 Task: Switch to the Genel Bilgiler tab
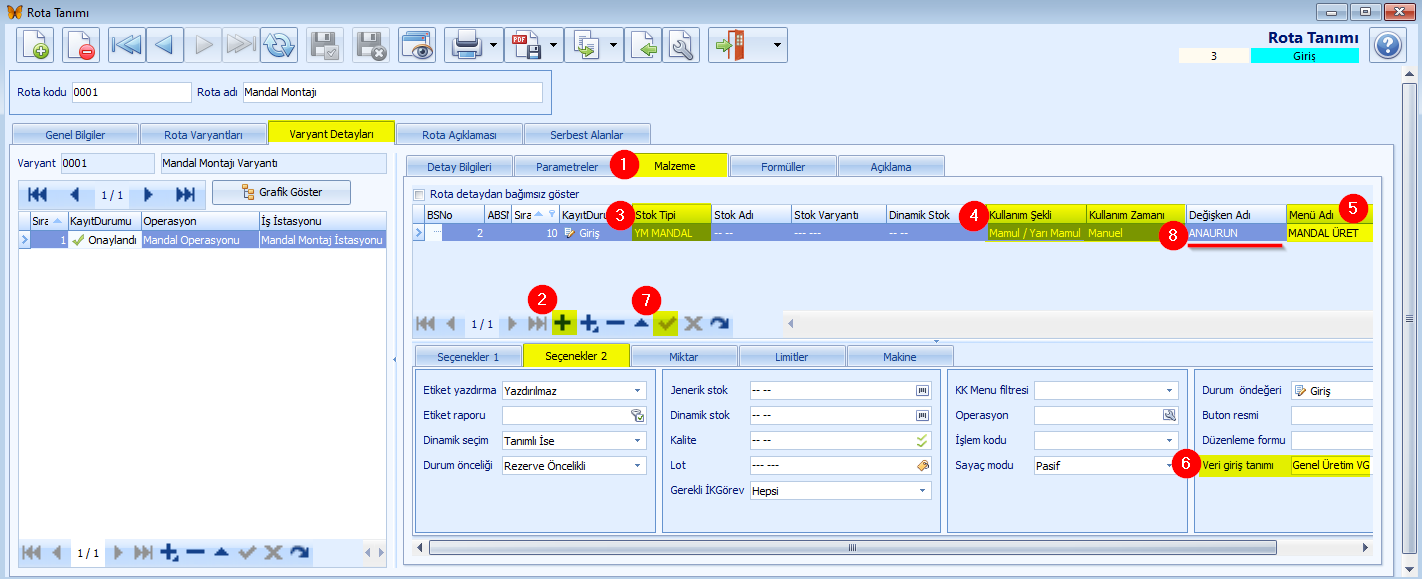(75, 134)
